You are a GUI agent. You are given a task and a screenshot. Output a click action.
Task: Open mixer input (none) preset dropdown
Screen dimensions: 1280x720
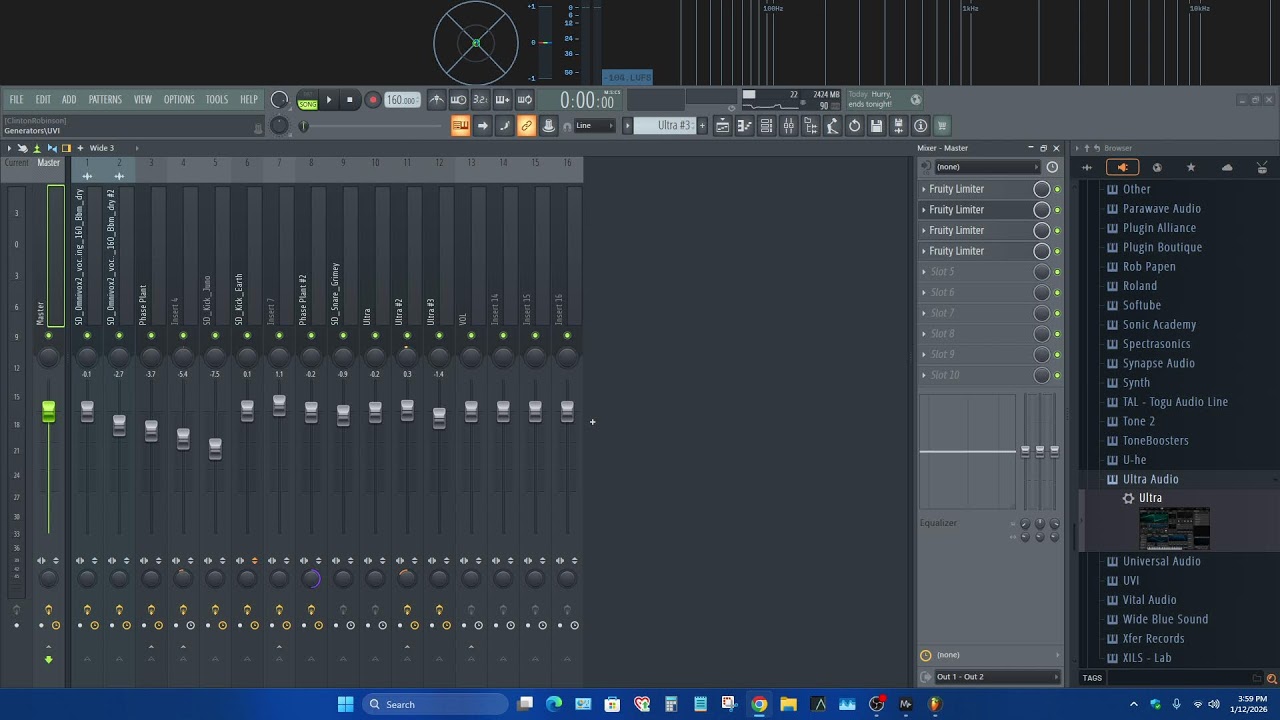(987, 167)
